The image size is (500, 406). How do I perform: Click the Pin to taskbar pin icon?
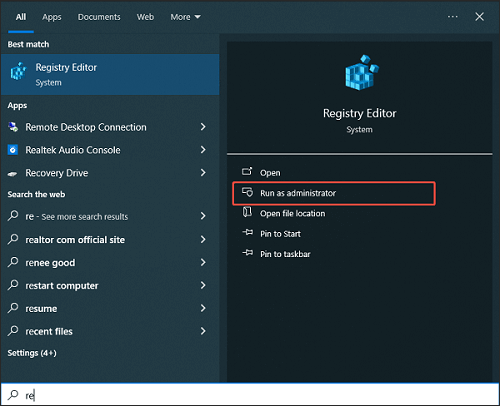[x=247, y=252]
